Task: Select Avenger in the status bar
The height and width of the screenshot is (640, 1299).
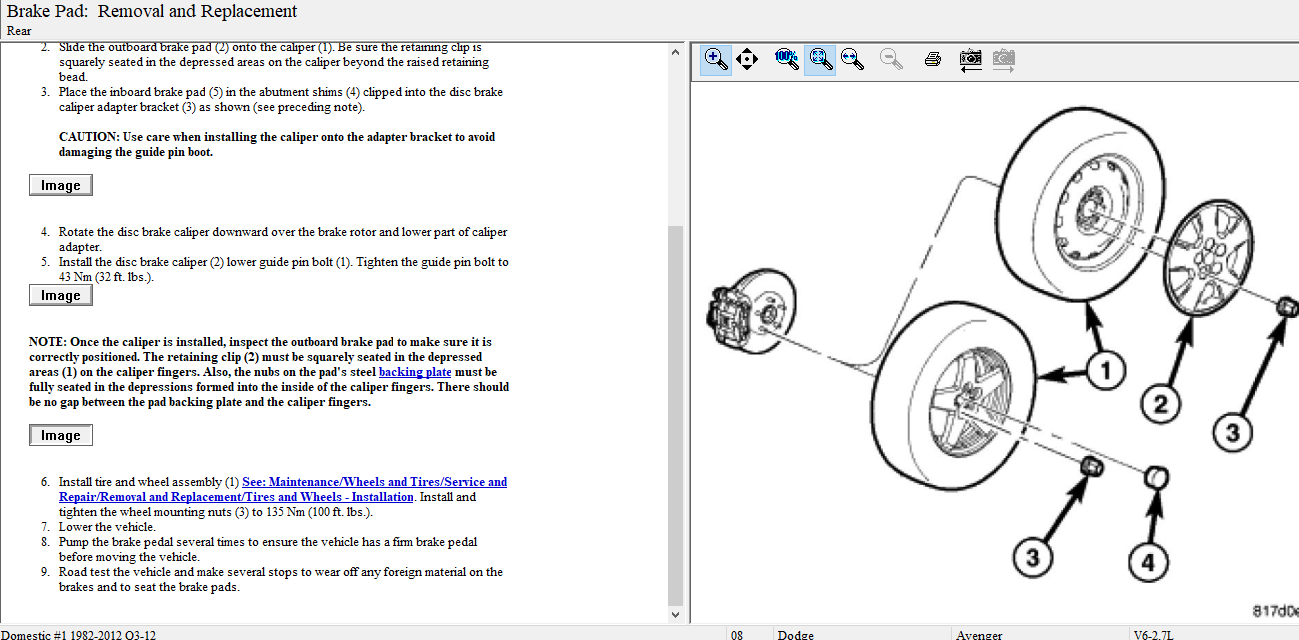Action: pyautogui.click(x=979, y=634)
